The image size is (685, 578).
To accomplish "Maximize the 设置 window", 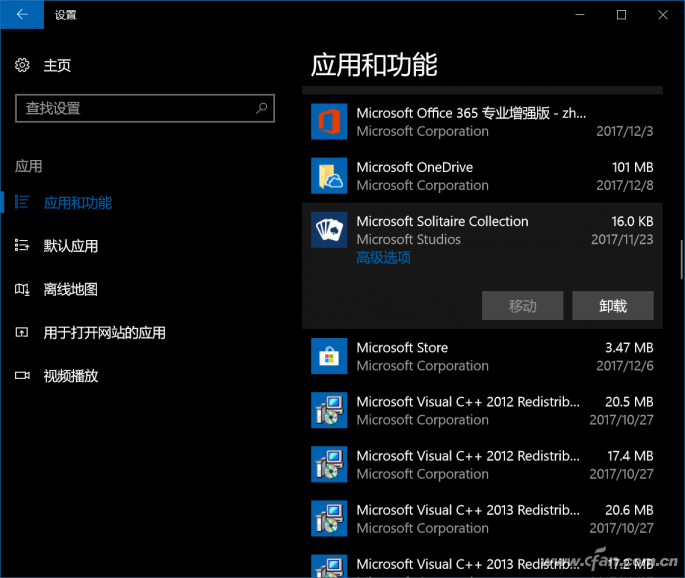I will [621, 15].
